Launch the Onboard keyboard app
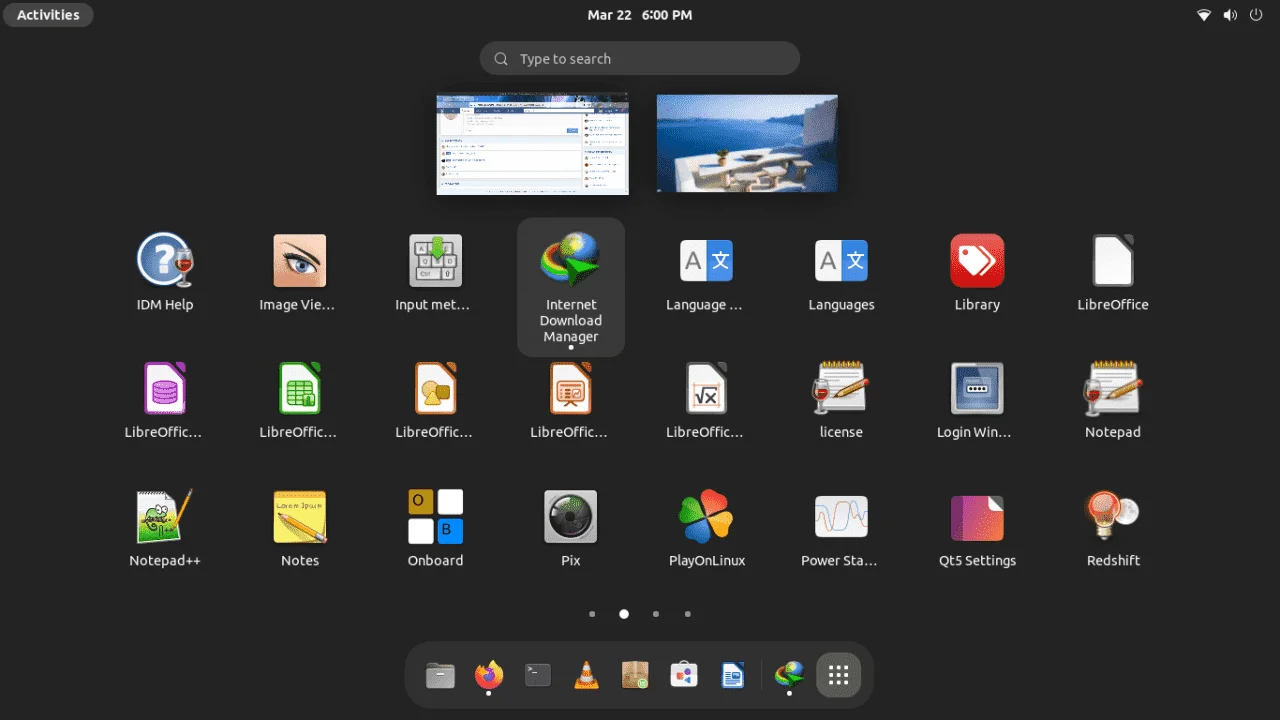The image size is (1280, 720). [x=435, y=529]
